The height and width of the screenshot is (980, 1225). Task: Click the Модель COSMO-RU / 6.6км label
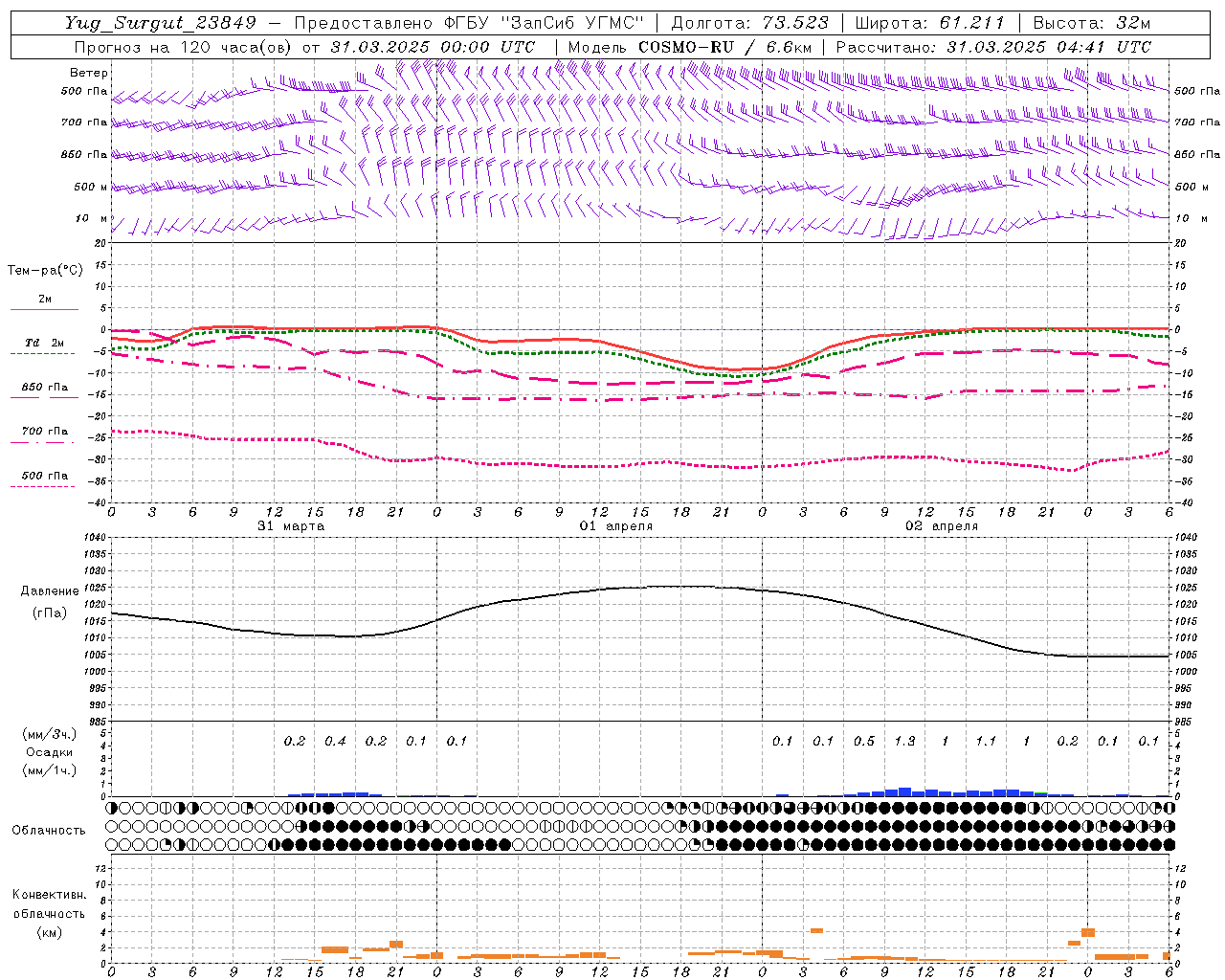[x=690, y=46]
